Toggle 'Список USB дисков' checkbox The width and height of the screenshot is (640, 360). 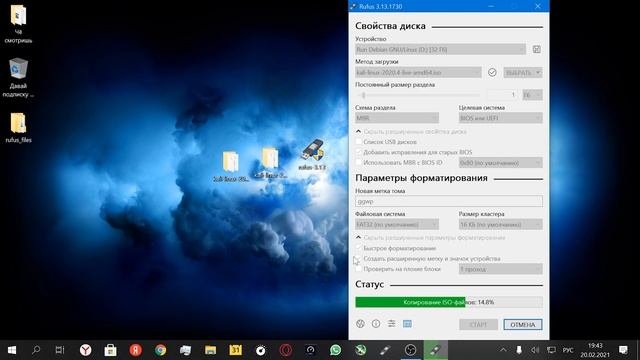click(359, 142)
